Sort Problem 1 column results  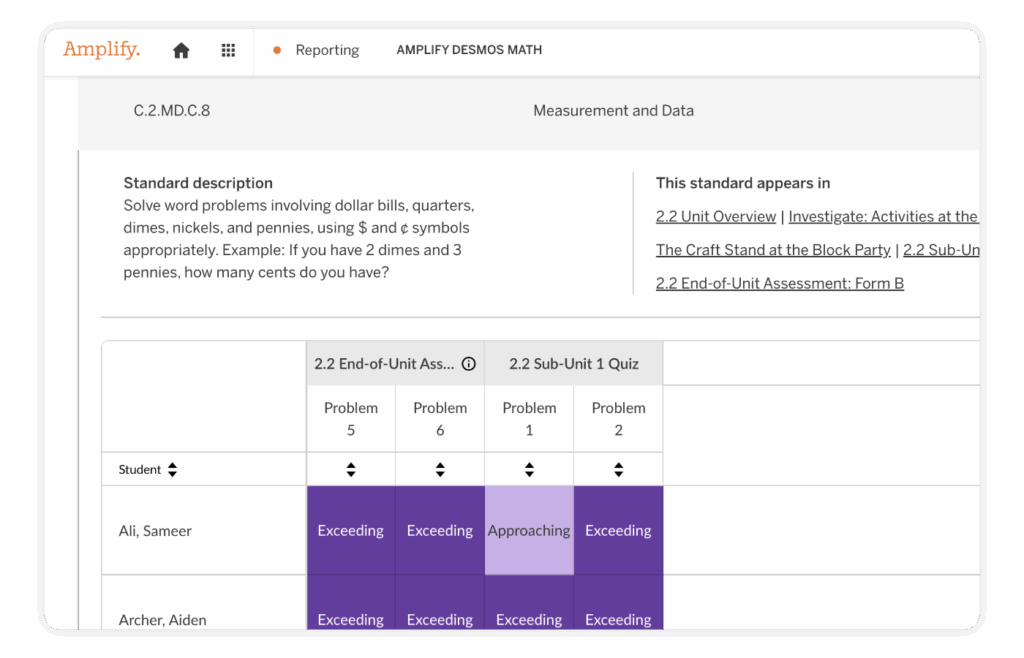(x=529, y=470)
